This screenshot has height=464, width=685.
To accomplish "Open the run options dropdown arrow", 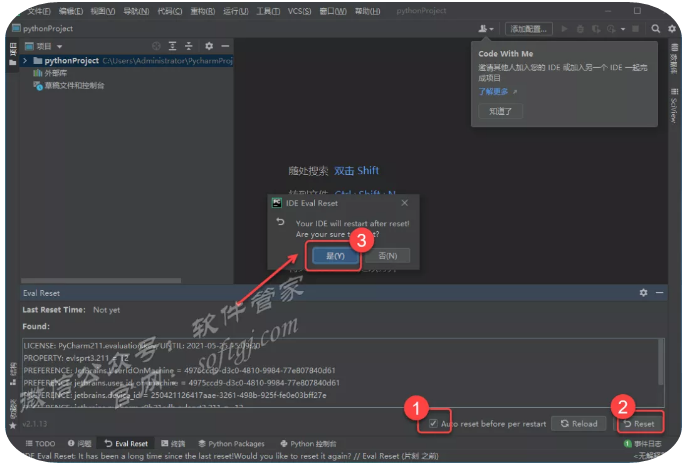I will point(623,29).
